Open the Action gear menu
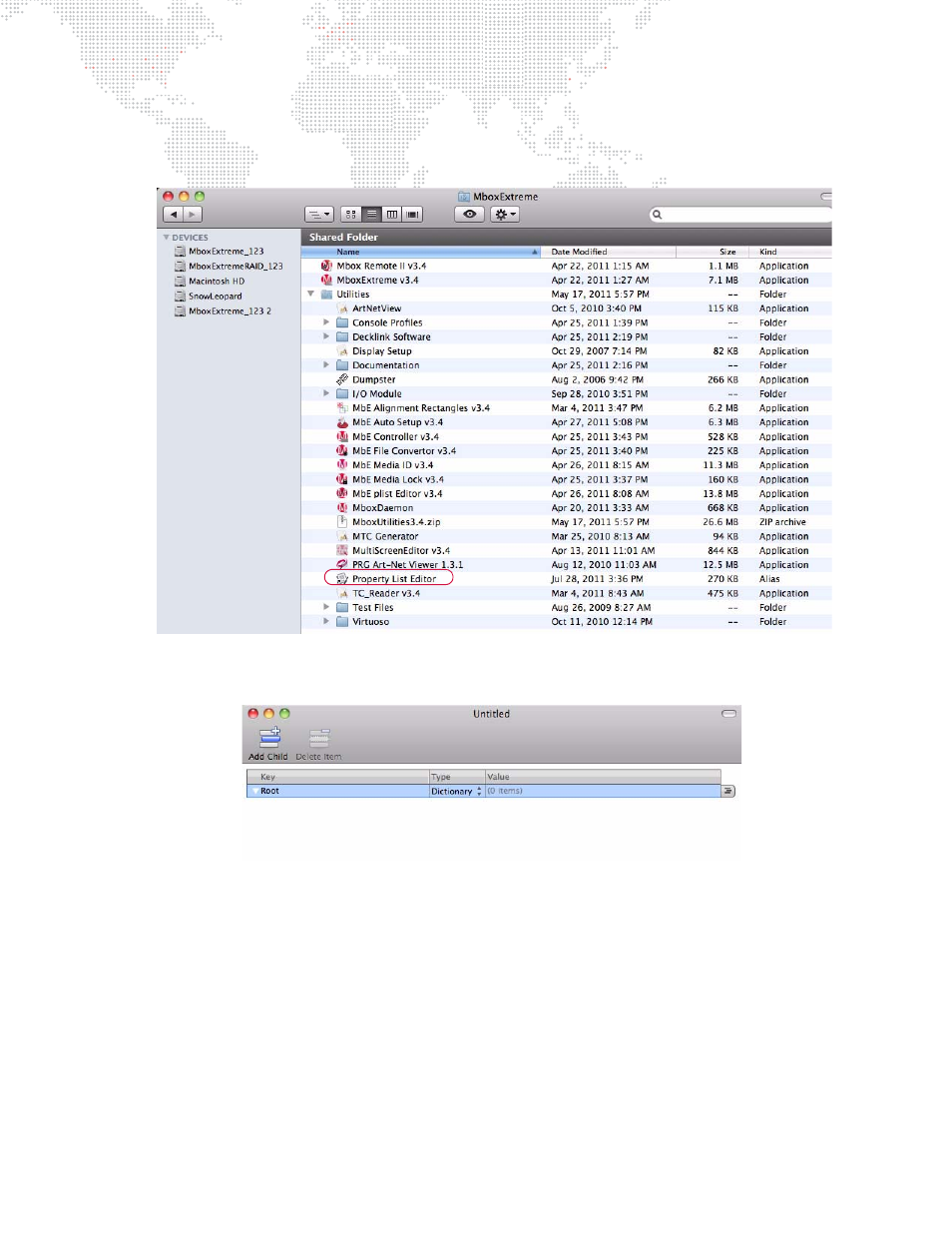 pos(505,215)
